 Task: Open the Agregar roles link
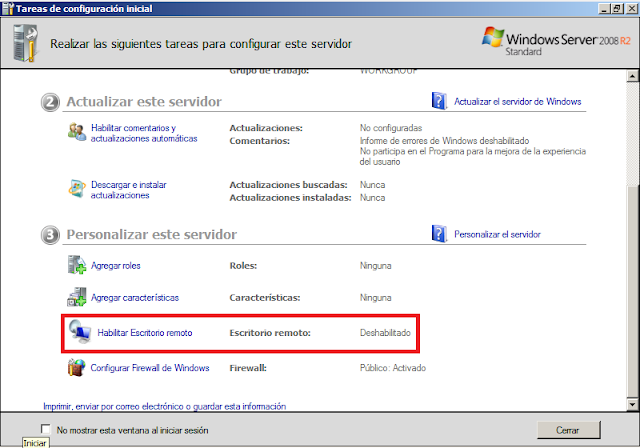[x=116, y=266]
